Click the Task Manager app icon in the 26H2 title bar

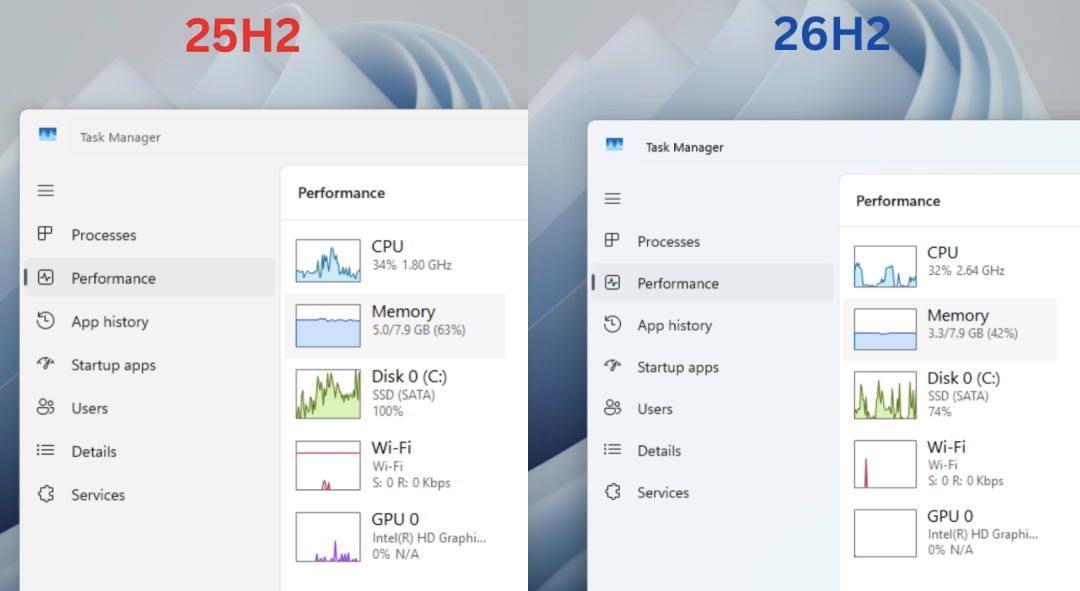tap(614, 145)
